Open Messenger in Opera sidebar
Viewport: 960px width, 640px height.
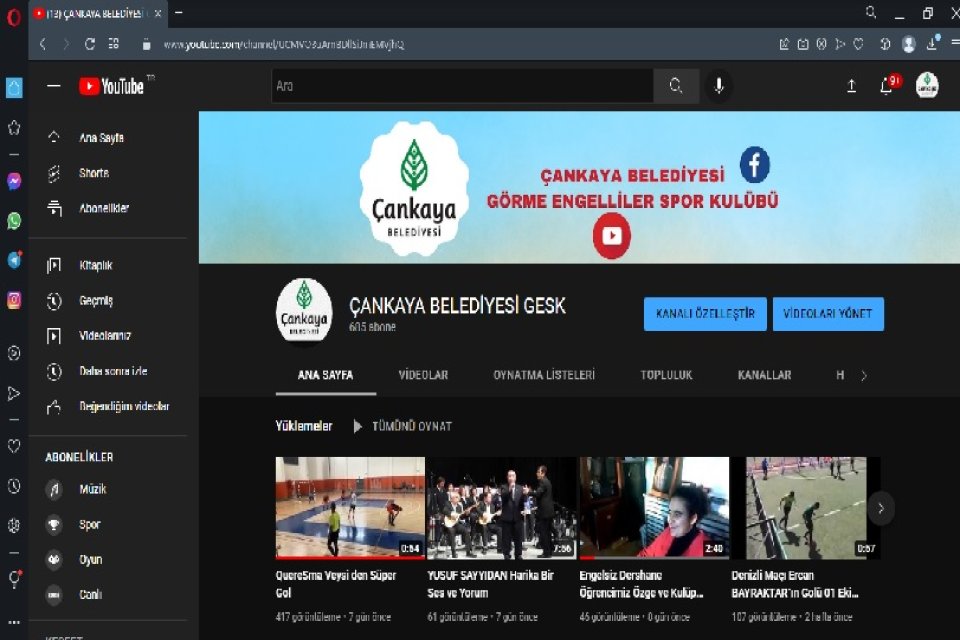pyautogui.click(x=14, y=182)
